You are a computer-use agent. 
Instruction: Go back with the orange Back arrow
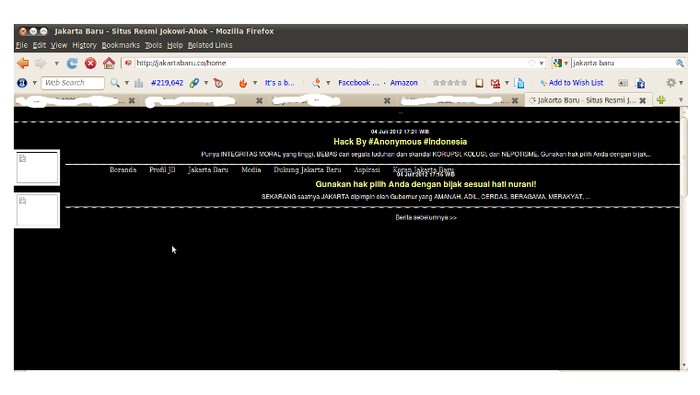tap(23, 63)
